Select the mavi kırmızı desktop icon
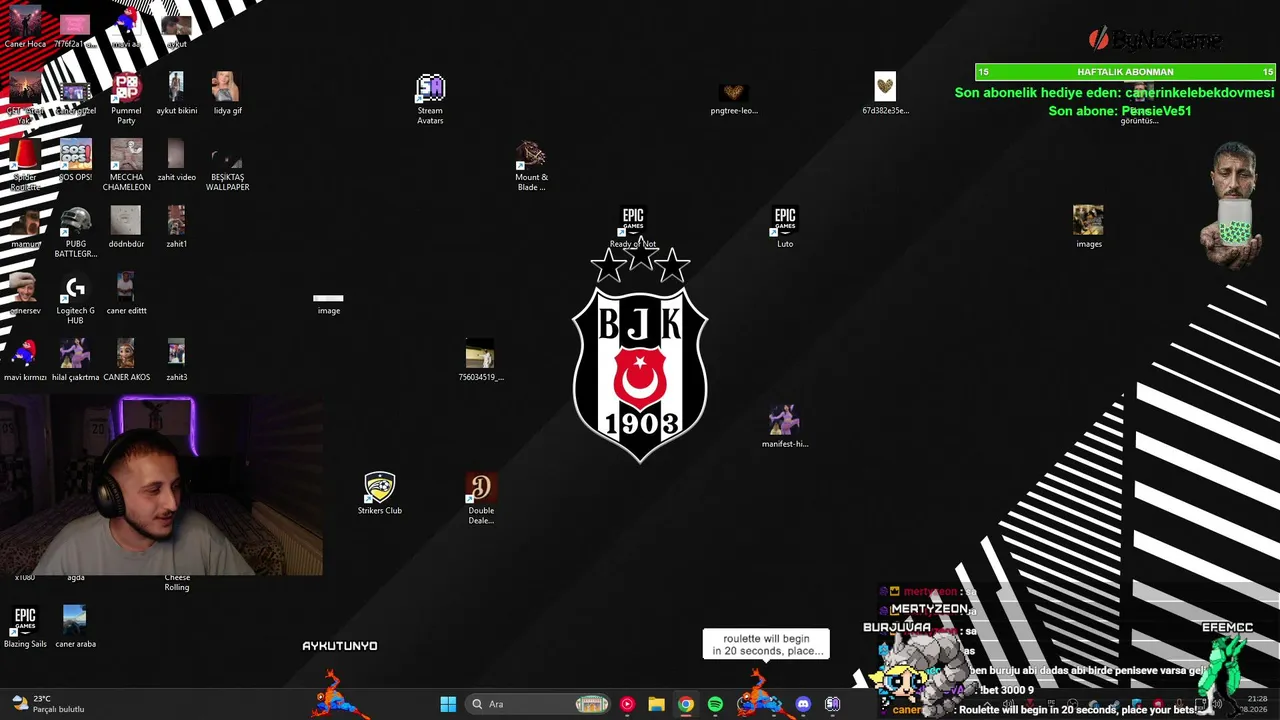Screen dimensions: 1280x720 (x=25, y=361)
